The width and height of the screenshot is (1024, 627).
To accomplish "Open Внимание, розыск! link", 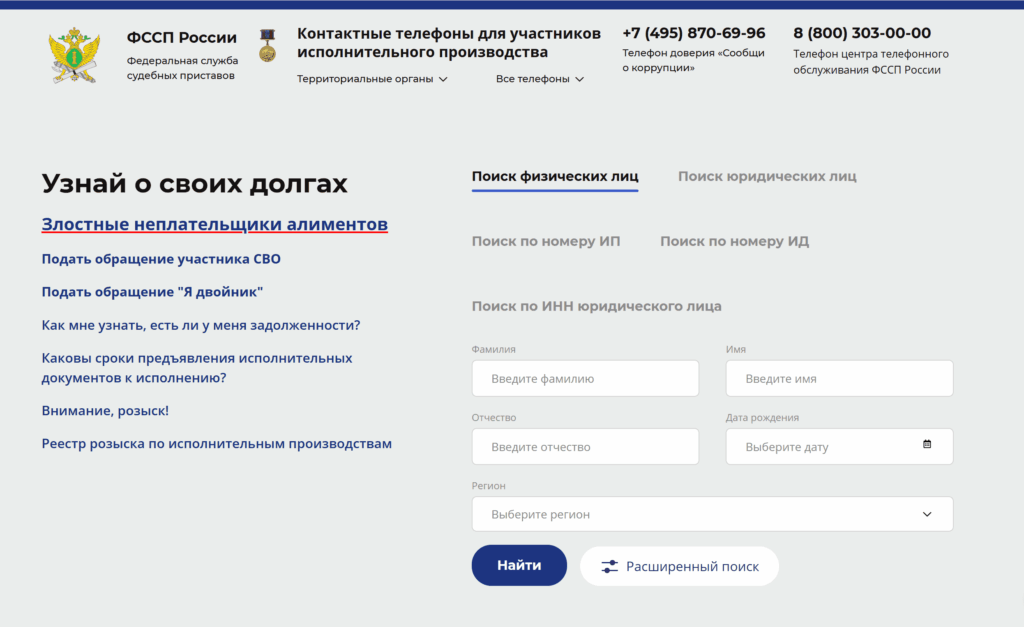I will coord(105,411).
